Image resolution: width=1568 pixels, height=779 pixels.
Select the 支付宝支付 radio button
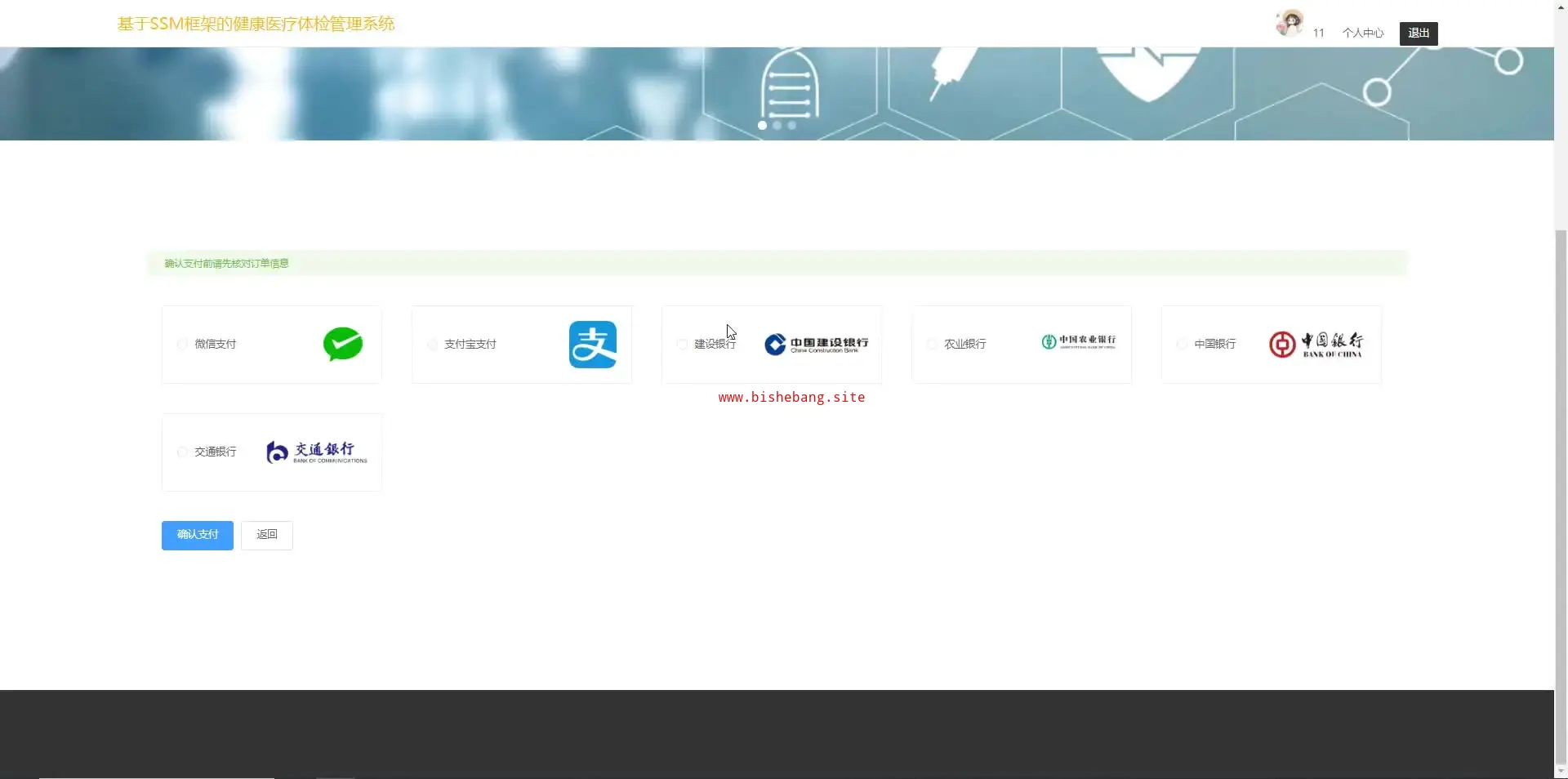pos(432,344)
